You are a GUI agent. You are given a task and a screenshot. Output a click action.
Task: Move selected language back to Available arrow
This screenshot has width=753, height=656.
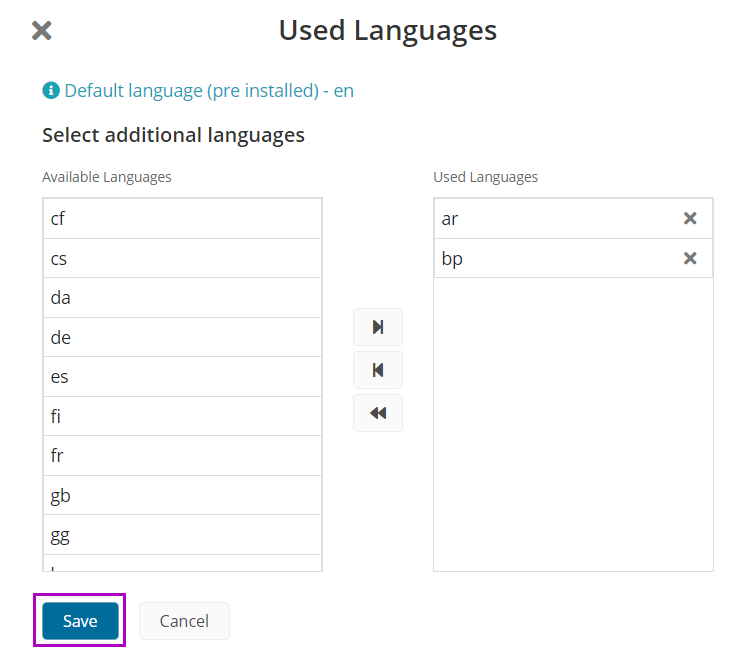(378, 370)
